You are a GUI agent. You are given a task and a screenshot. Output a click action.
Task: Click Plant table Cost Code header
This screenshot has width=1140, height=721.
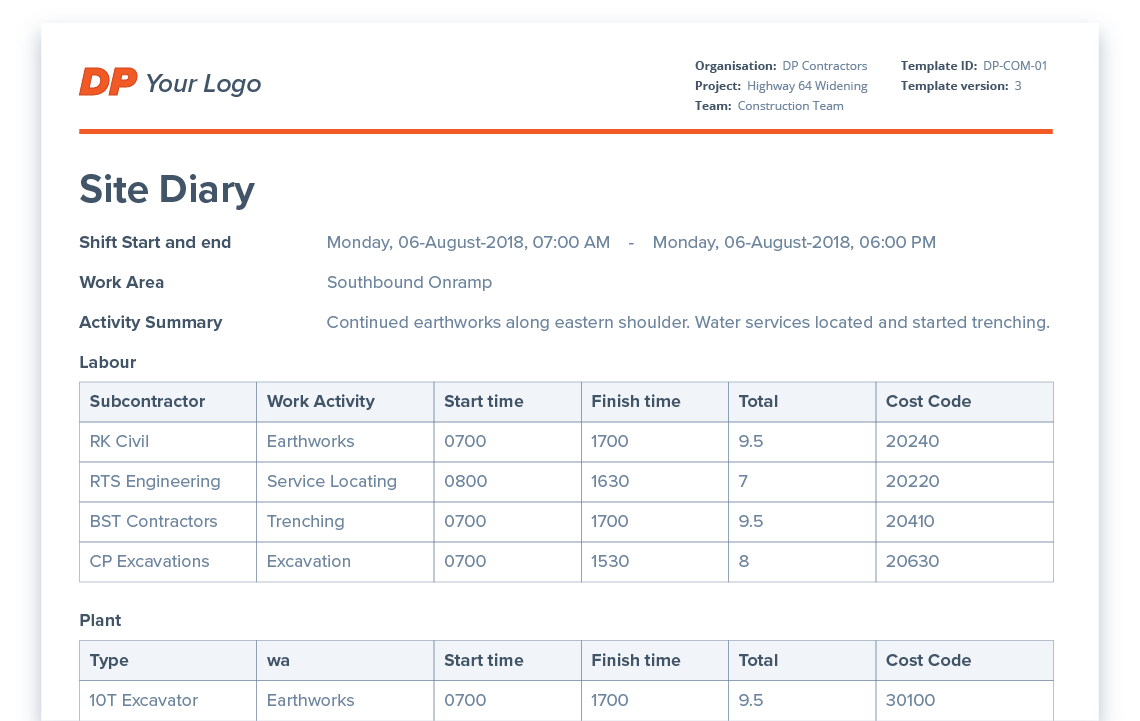(965, 661)
